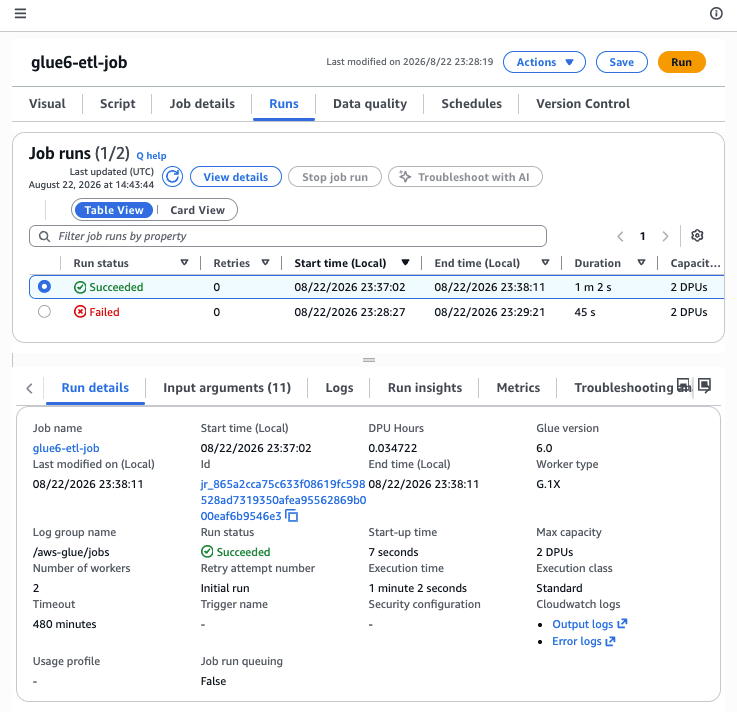The width and height of the screenshot is (737, 712).
Task: Click page number 1 in pagination
Action: (643, 236)
